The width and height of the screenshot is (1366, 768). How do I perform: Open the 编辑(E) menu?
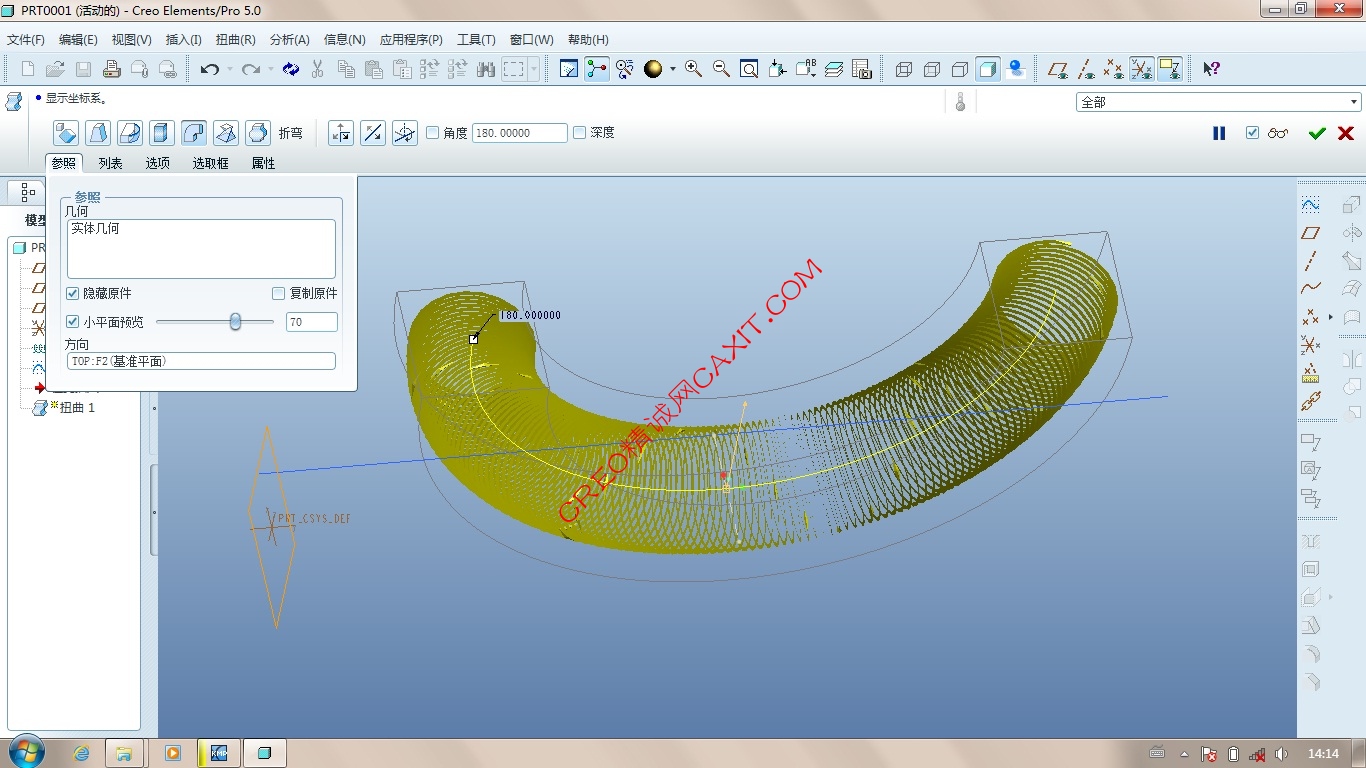pyautogui.click(x=78, y=40)
